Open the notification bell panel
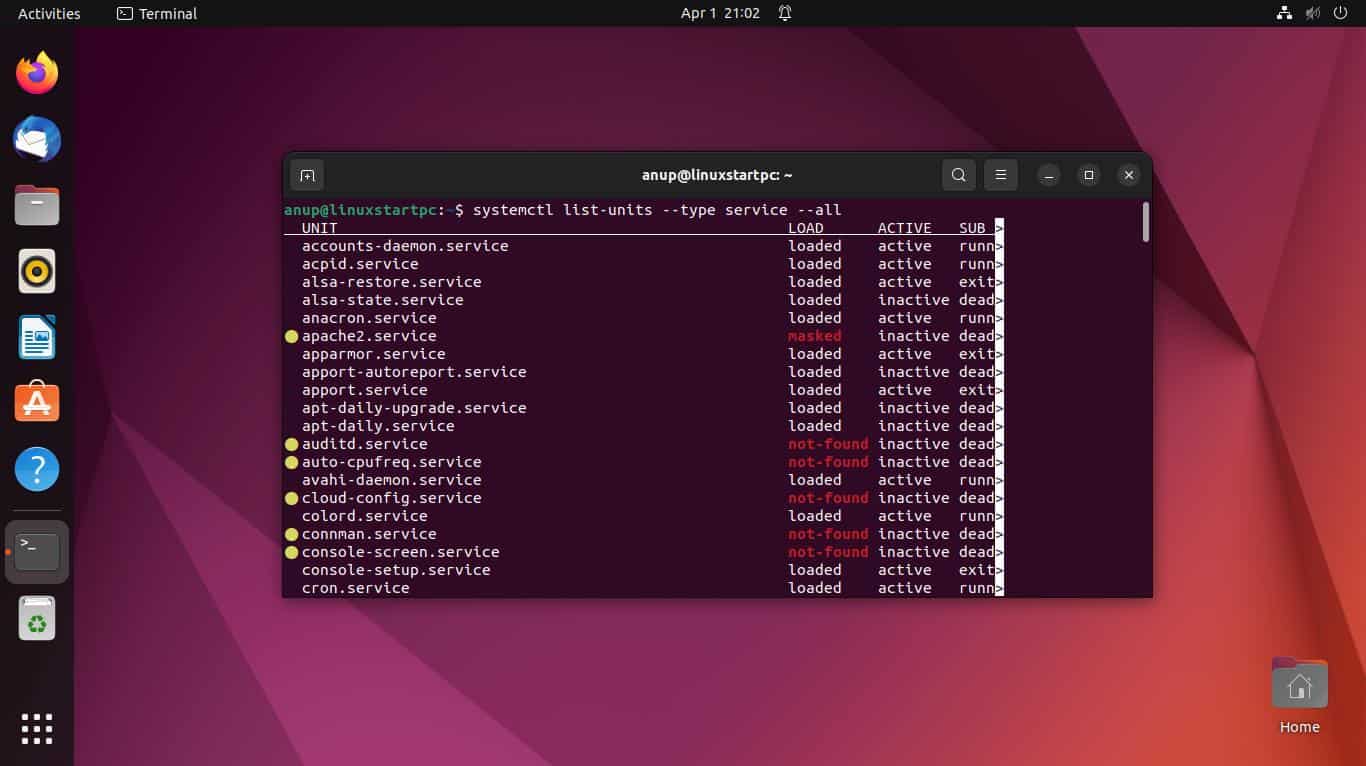Screen dimensions: 1366x766 point(786,13)
